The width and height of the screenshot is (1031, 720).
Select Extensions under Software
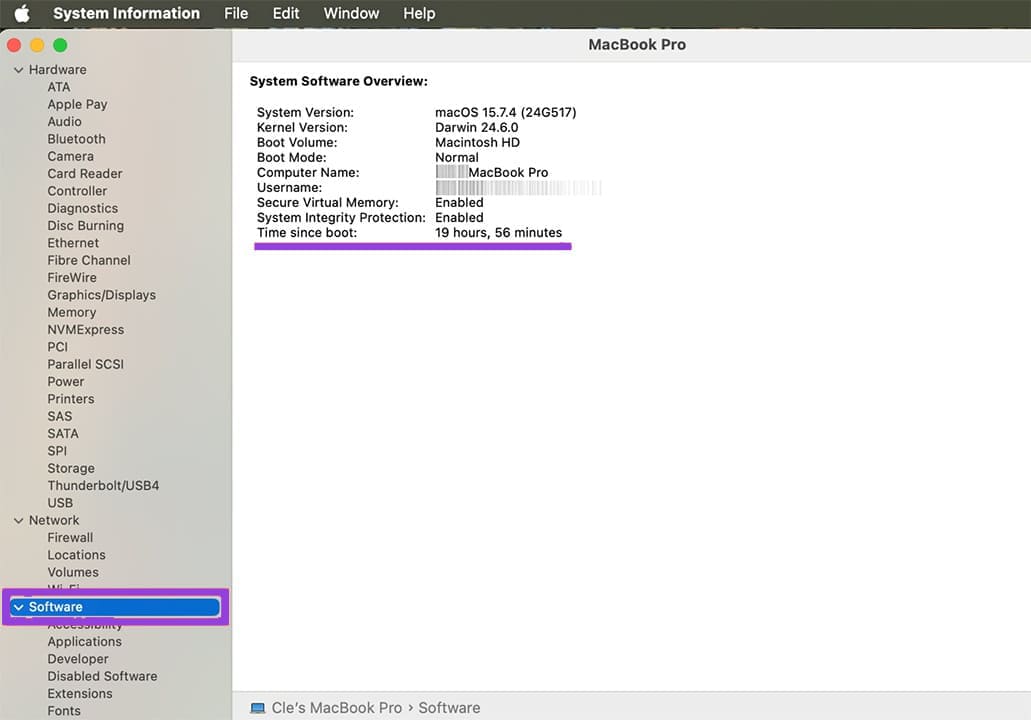pos(80,694)
